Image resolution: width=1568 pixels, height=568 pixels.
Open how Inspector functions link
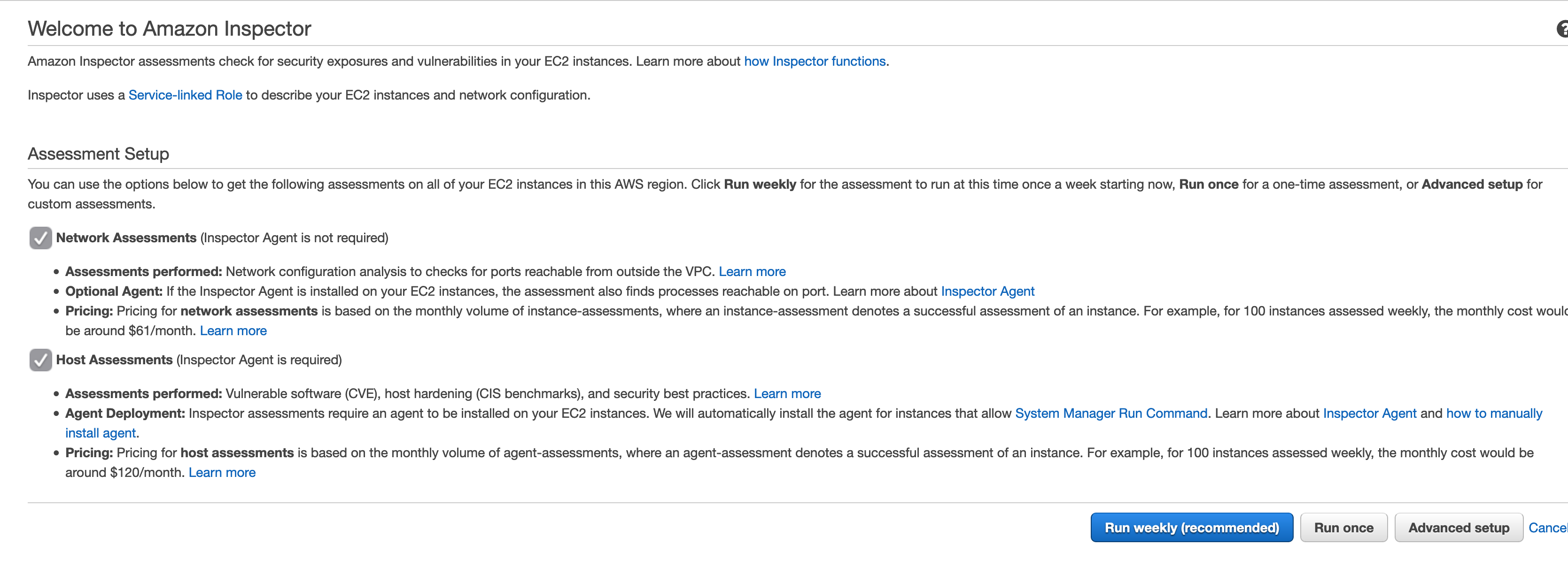[815, 61]
